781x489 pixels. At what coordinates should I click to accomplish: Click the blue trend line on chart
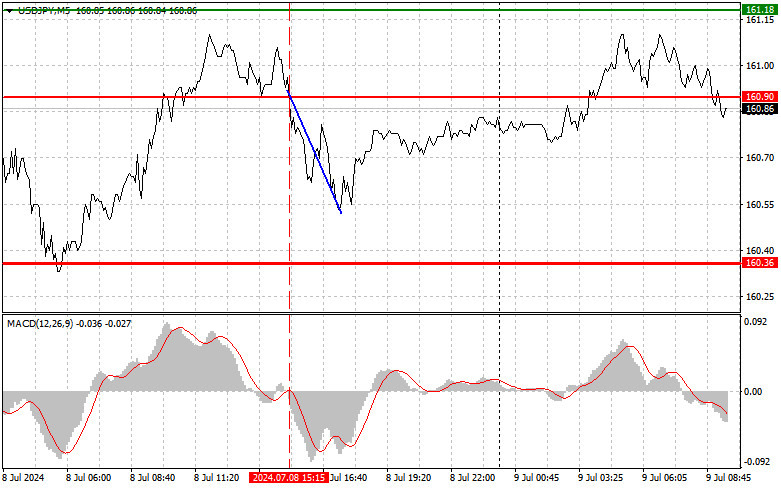tap(315, 153)
